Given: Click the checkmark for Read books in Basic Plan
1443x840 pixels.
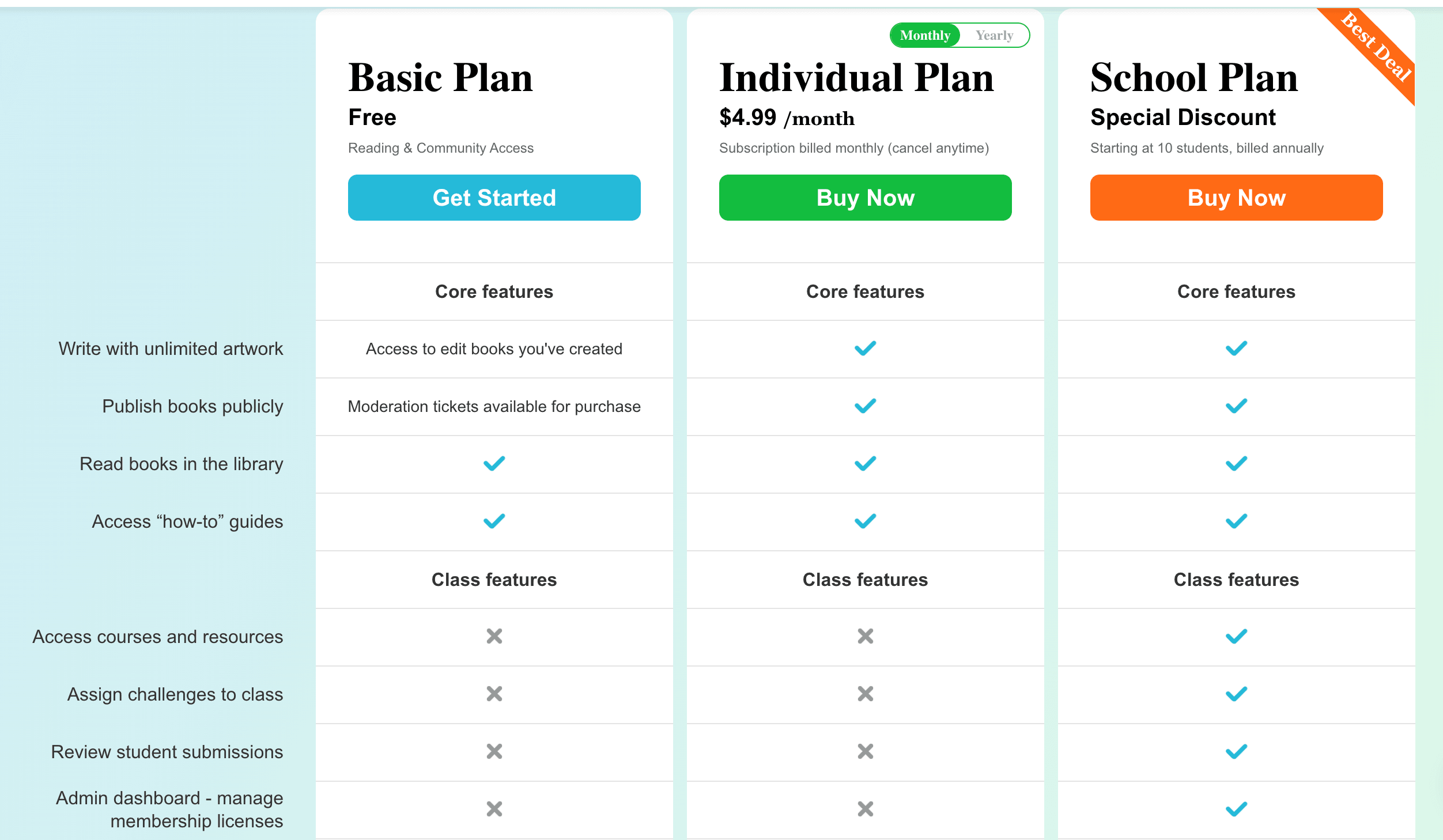Looking at the screenshot, I should click(x=494, y=464).
